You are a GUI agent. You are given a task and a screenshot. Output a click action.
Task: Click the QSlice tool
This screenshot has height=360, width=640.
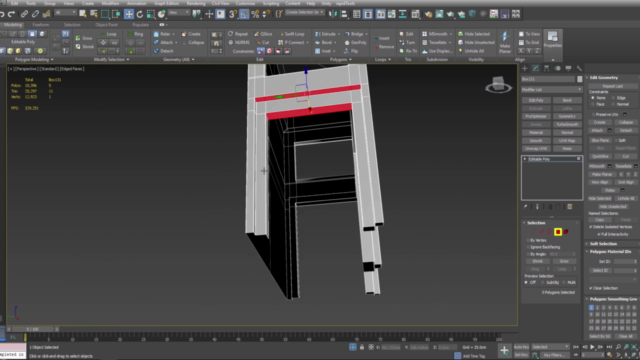click(x=263, y=34)
